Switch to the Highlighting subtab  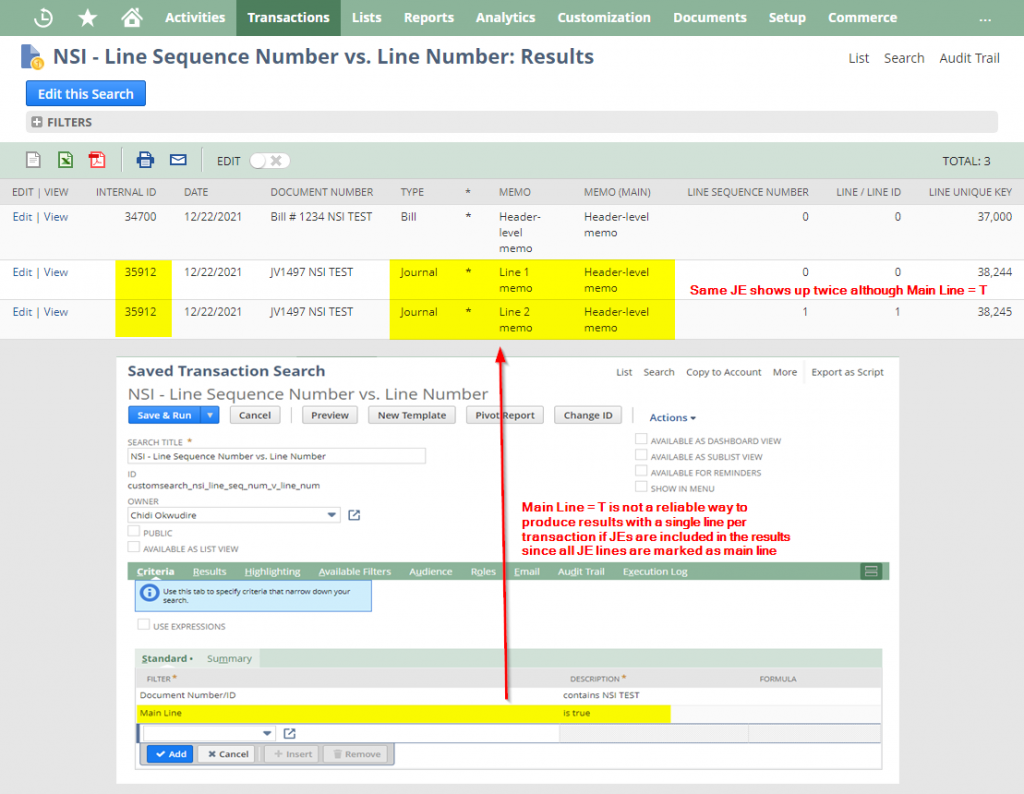click(x=272, y=571)
